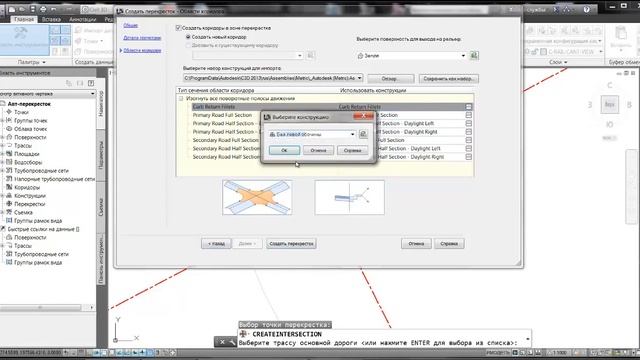This screenshot has width=640, height=360.
Task: Click the cross-section preview thumbnail
Action: click(349, 197)
